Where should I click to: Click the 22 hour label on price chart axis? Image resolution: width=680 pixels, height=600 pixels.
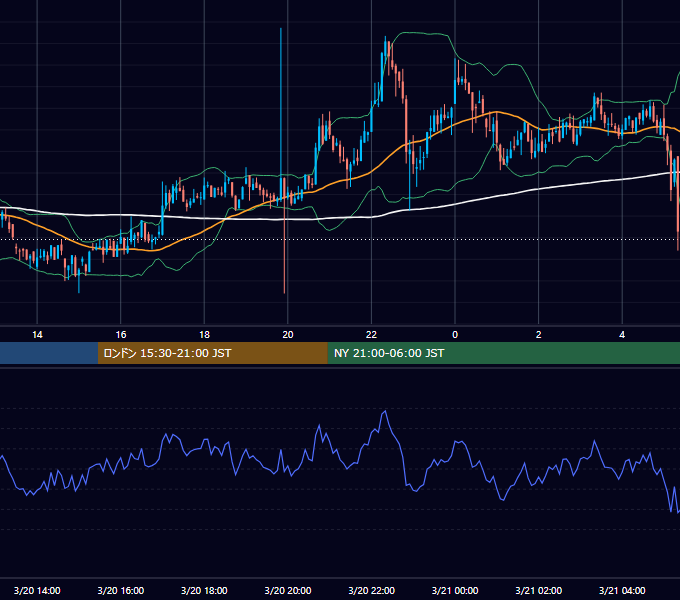click(x=371, y=335)
